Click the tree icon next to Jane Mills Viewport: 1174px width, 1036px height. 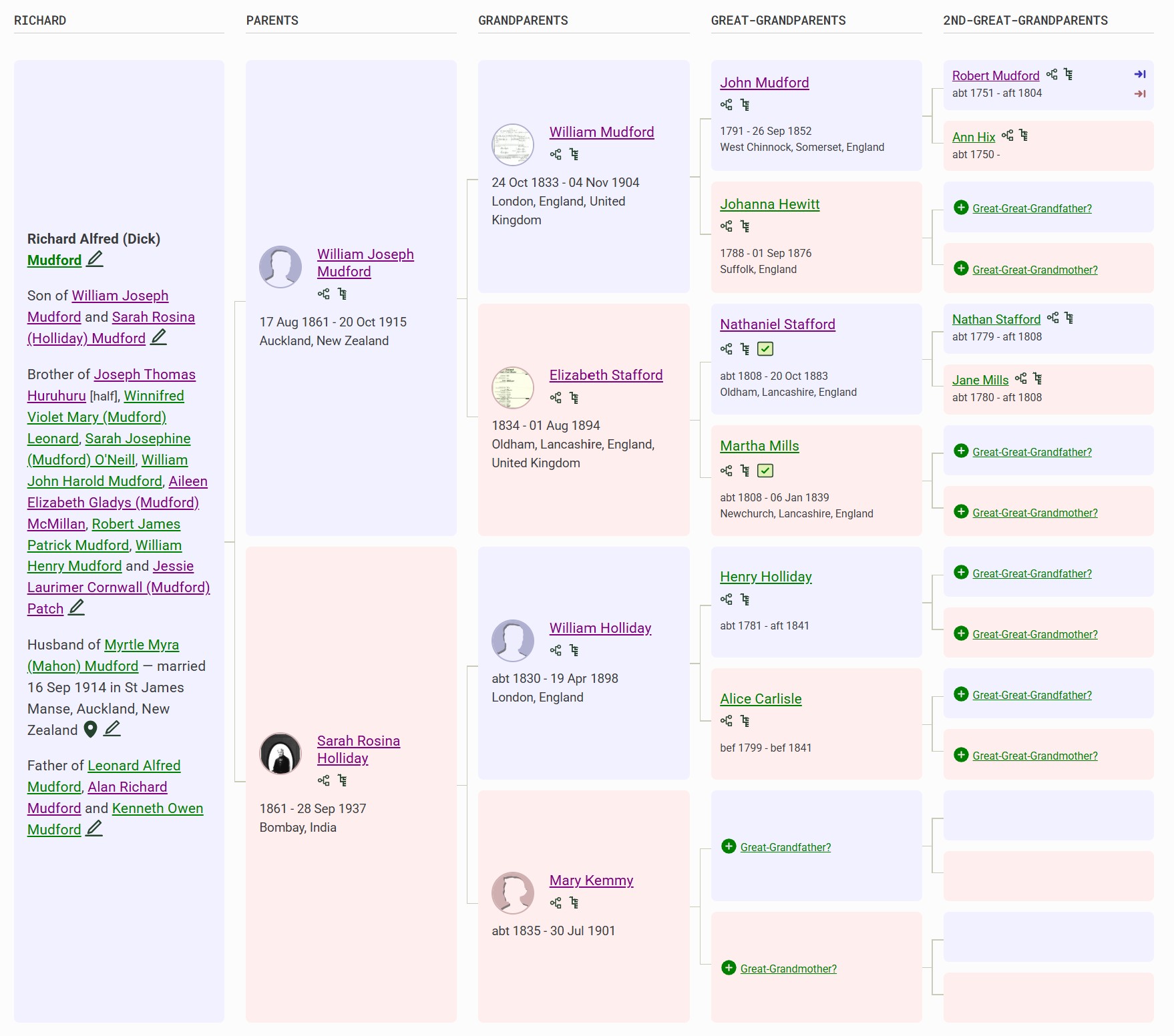pyautogui.click(x=1038, y=378)
